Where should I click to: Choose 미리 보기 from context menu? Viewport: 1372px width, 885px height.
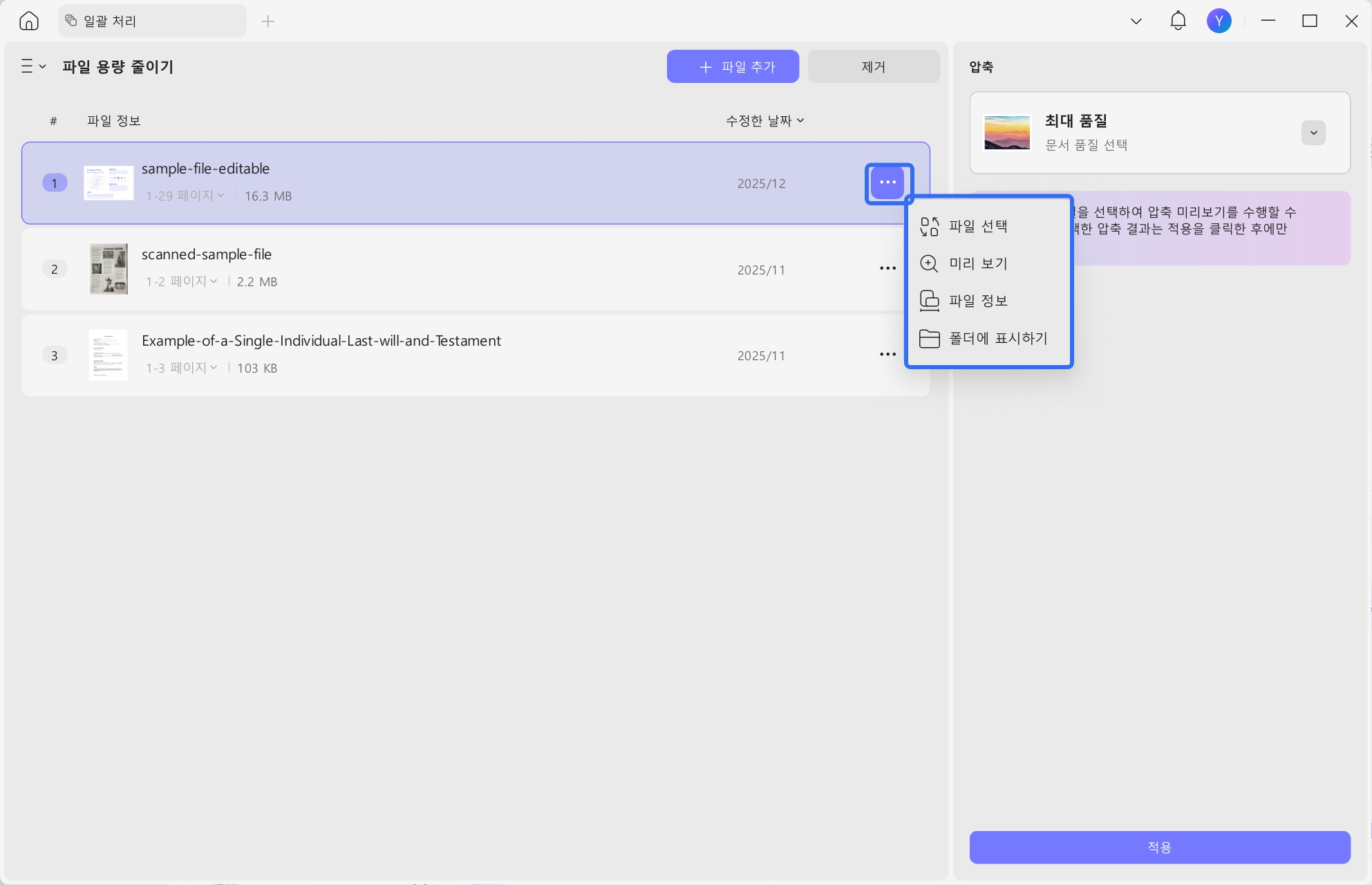988,263
